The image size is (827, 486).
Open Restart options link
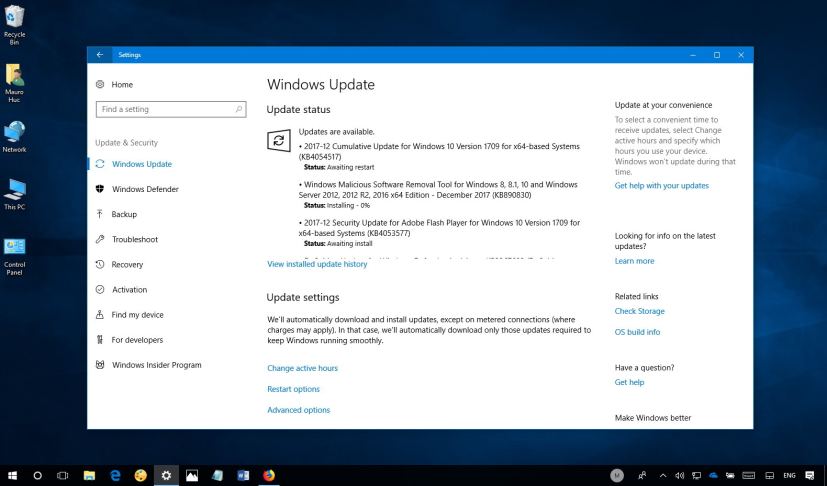(293, 389)
